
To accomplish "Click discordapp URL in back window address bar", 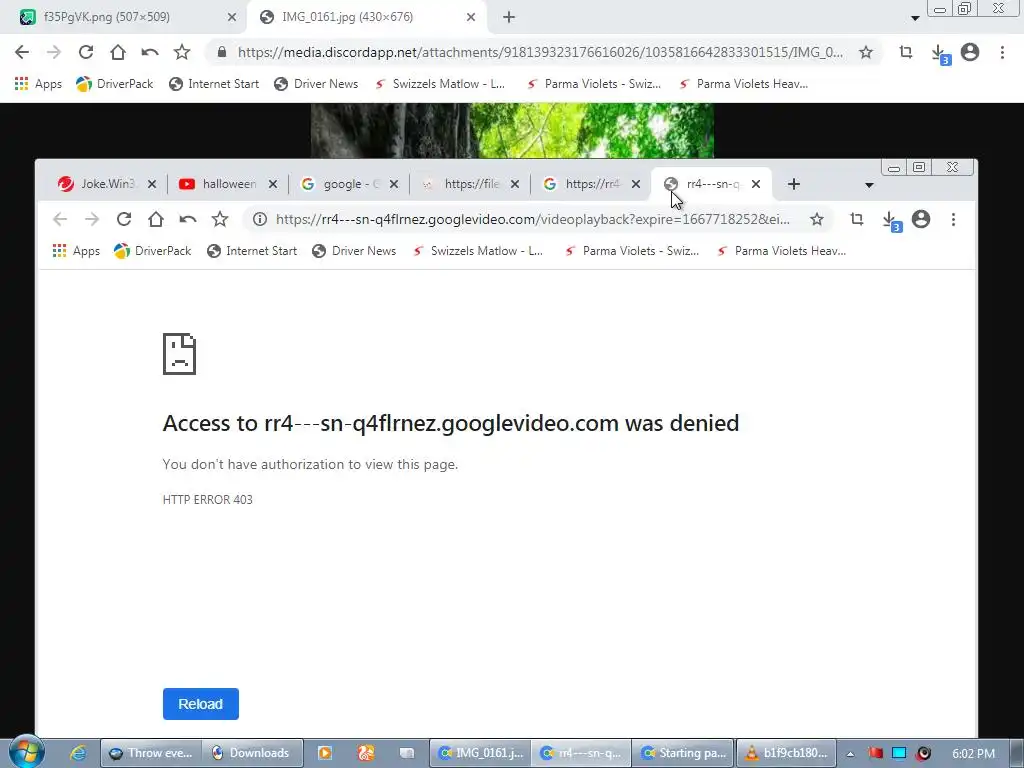I will (x=540, y=52).
